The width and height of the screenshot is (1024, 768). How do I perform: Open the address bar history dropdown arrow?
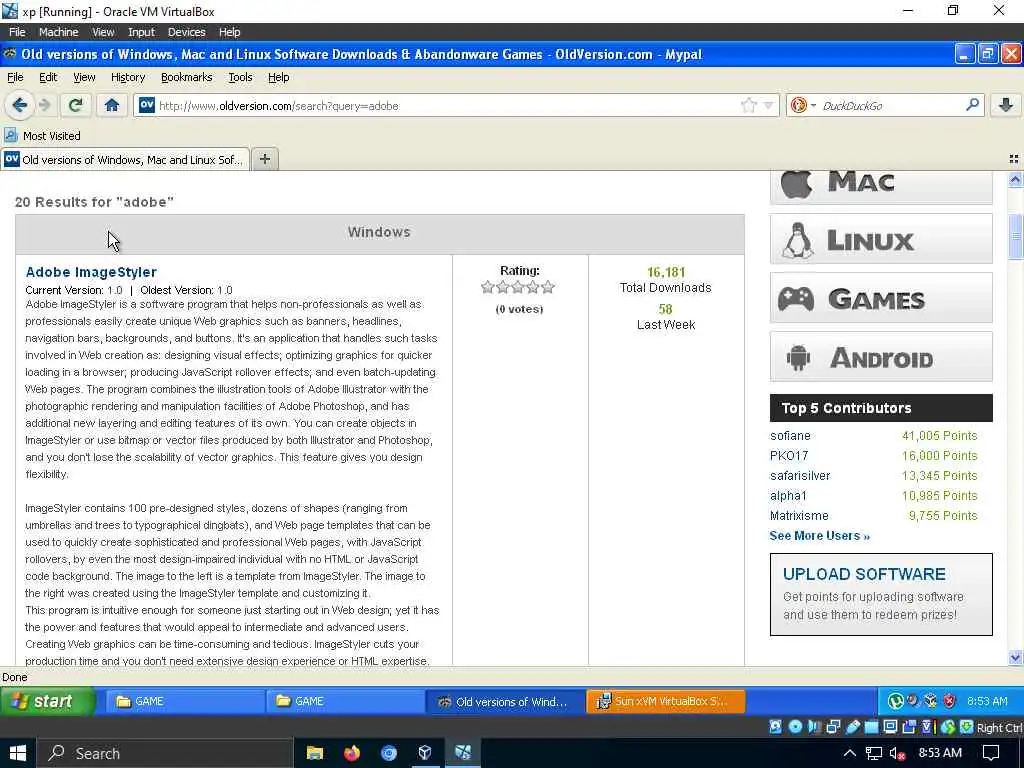pos(769,105)
